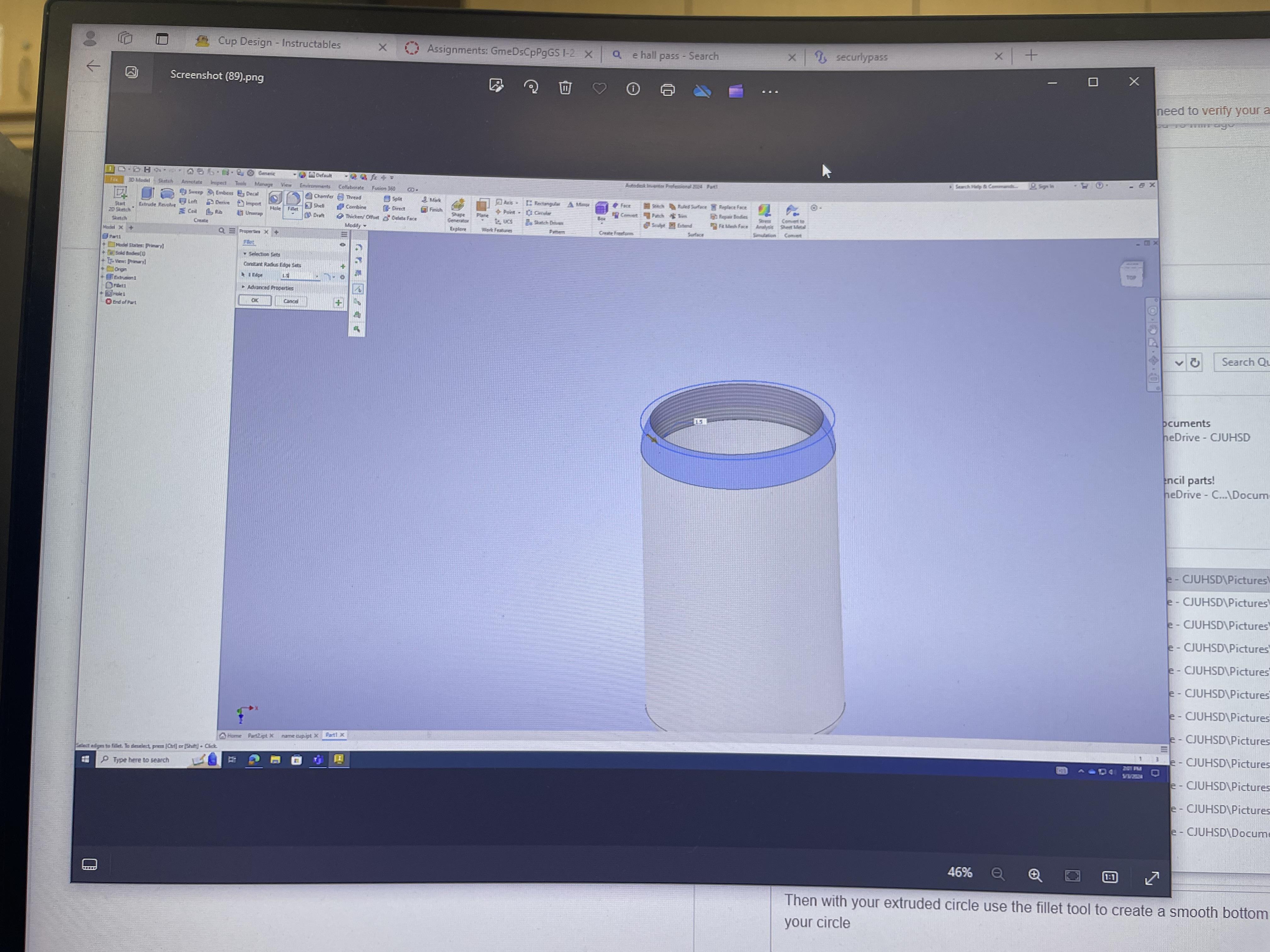Click the File Explorer taskbar icon
Viewport: 1270px width, 952px height.
click(x=275, y=759)
